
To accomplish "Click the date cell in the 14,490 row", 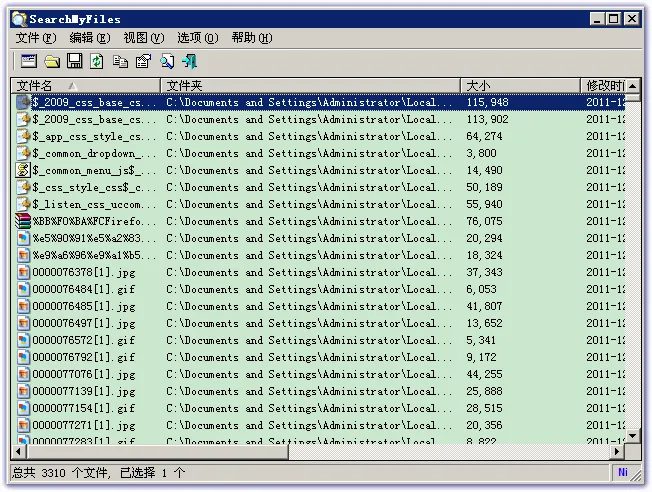I will 605,171.
